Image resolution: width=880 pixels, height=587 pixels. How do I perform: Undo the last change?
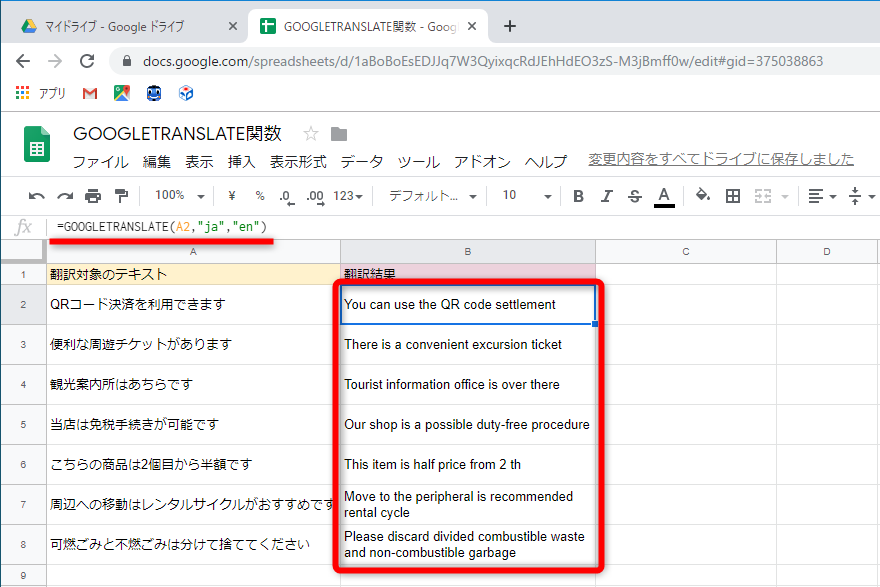pyautogui.click(x=34, y=196)
